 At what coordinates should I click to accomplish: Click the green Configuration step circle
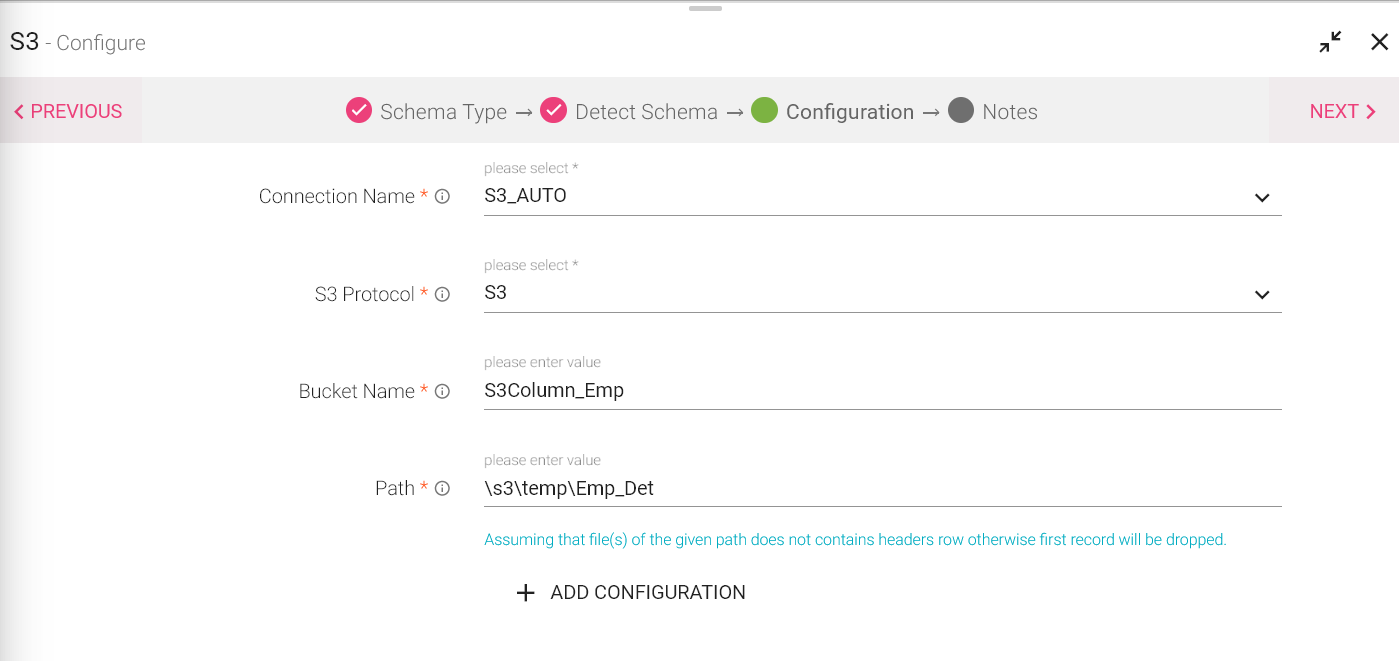click(764, 111)
